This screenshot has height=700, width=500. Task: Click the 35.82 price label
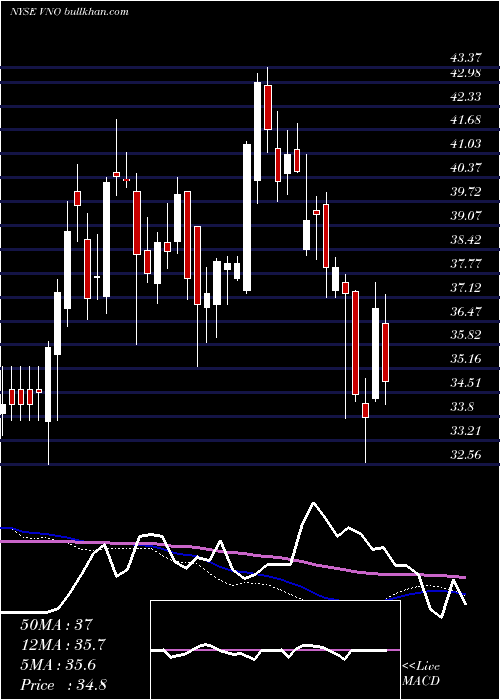click(466, 335)
